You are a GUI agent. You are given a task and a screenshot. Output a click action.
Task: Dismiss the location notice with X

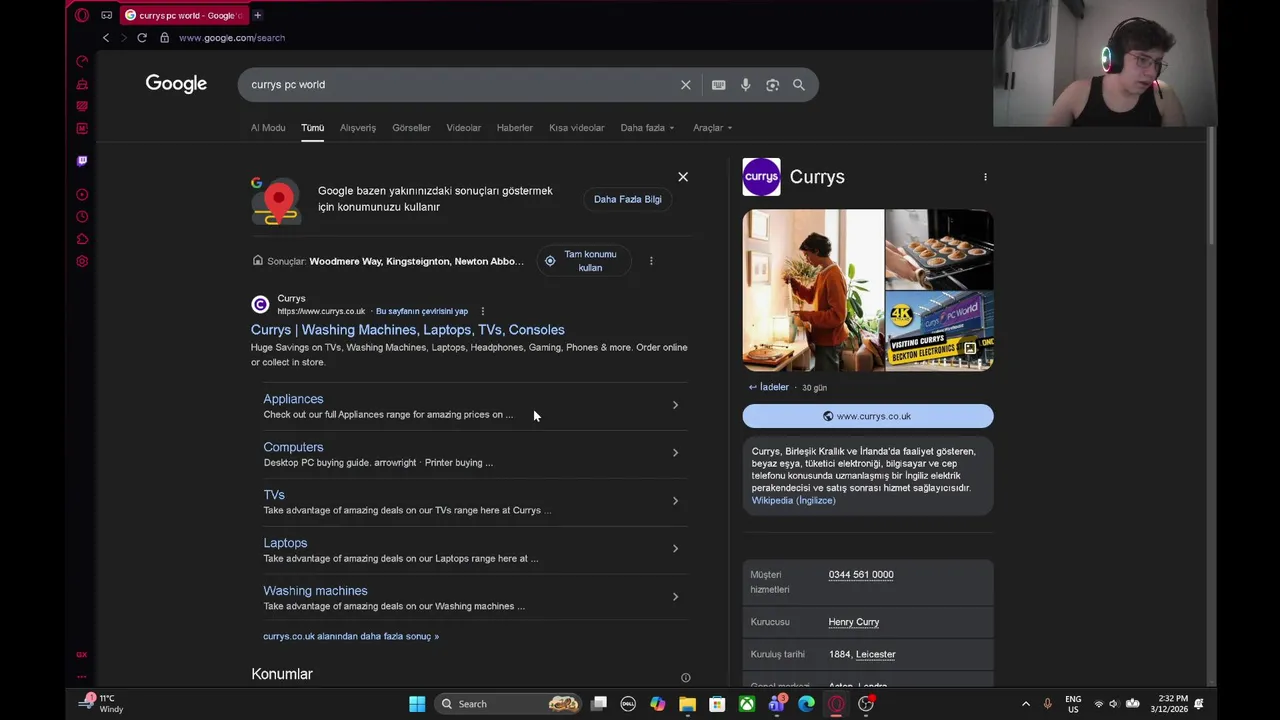click(683, 177)
